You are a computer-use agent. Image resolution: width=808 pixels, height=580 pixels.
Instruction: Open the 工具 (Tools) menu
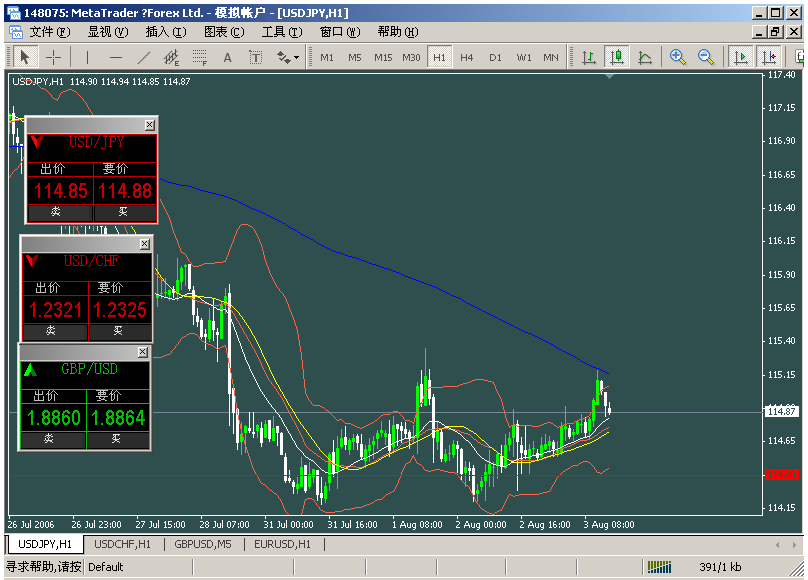tap(281, 32)
